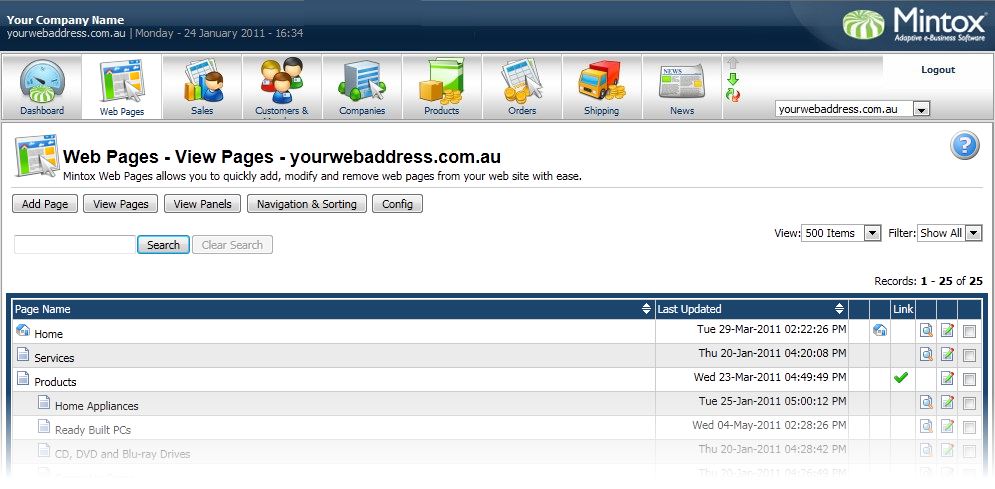Screen dimensions: 995x489
Task: Edit the Services page with pencil icon
Action: point(947,355)
